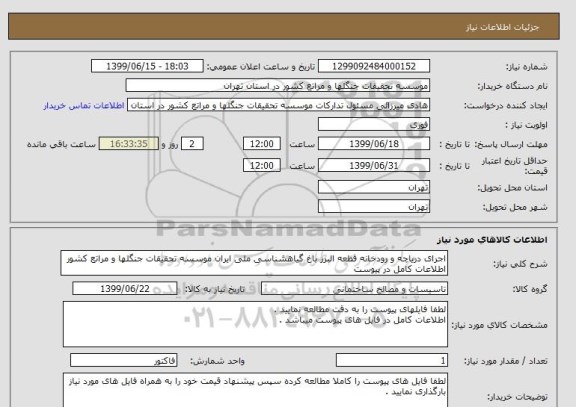Select the گروه کالا field تاسیسات و مصالح ساختمانی

[354, 289]
